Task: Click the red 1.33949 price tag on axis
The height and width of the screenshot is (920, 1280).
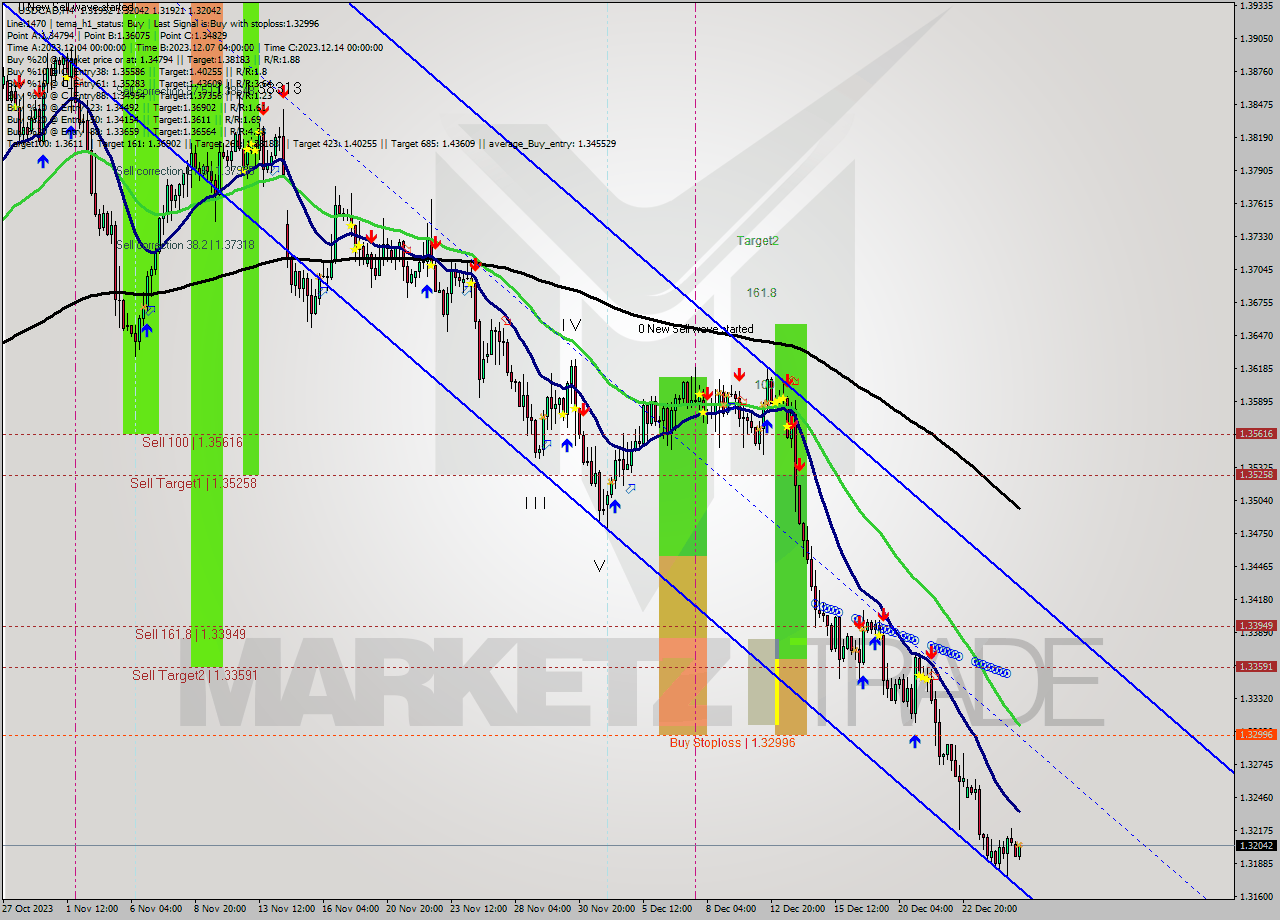Action: [x=1256, y=626]
